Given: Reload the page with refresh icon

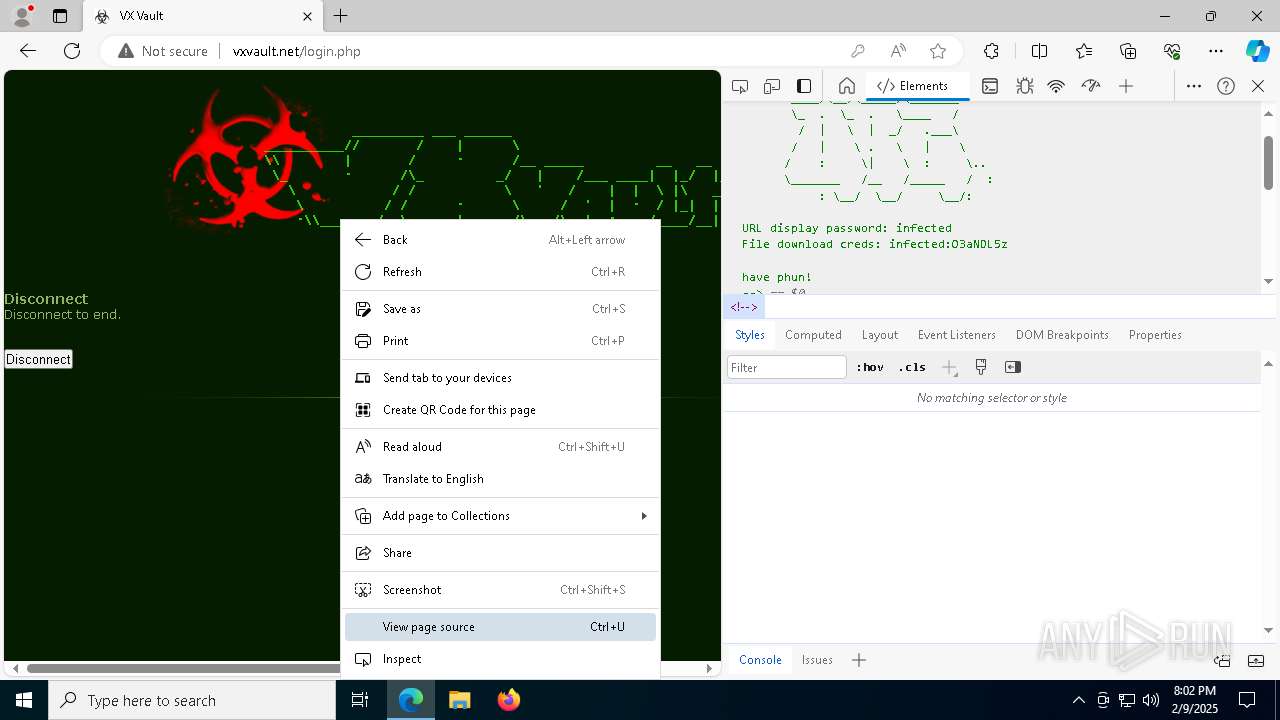Looking at the screenshot, I should point(72,51).
